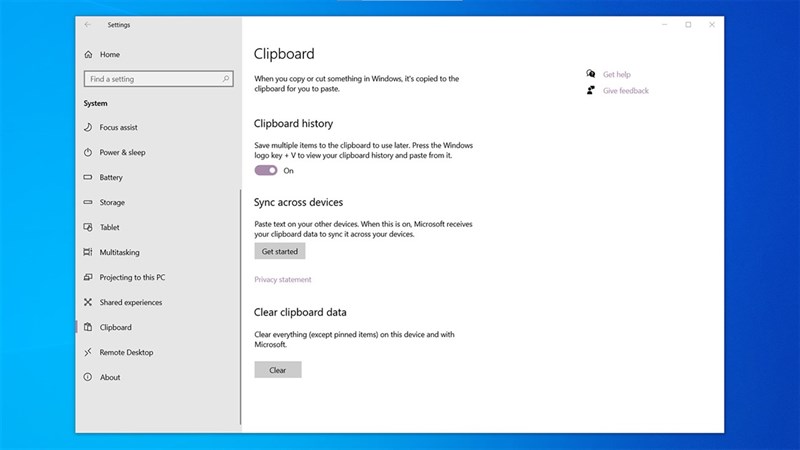Click the 'System' sidebar section label
Viewport: 800px width, 450px height.
(x=95, y=103)
